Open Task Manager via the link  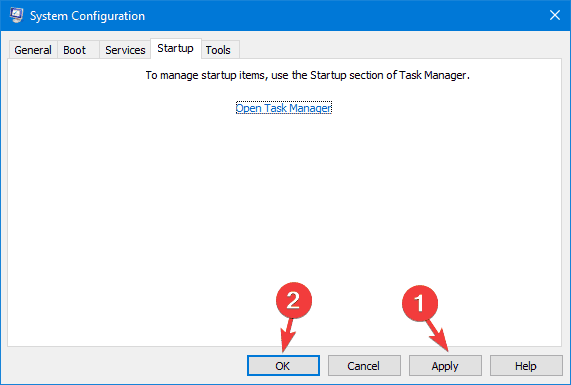(x=284, y=108)
